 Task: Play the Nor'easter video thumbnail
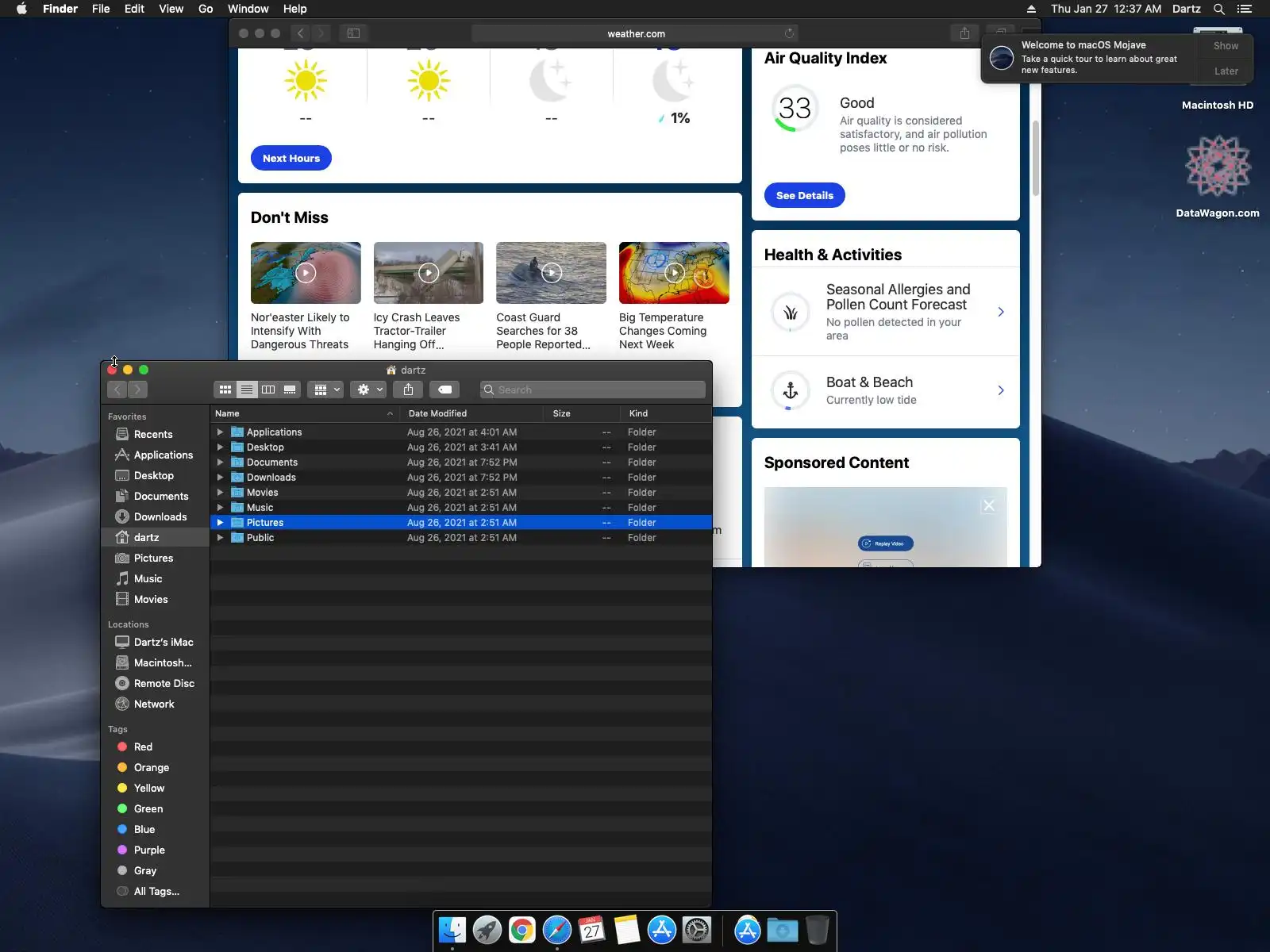(x=306, y=273)
